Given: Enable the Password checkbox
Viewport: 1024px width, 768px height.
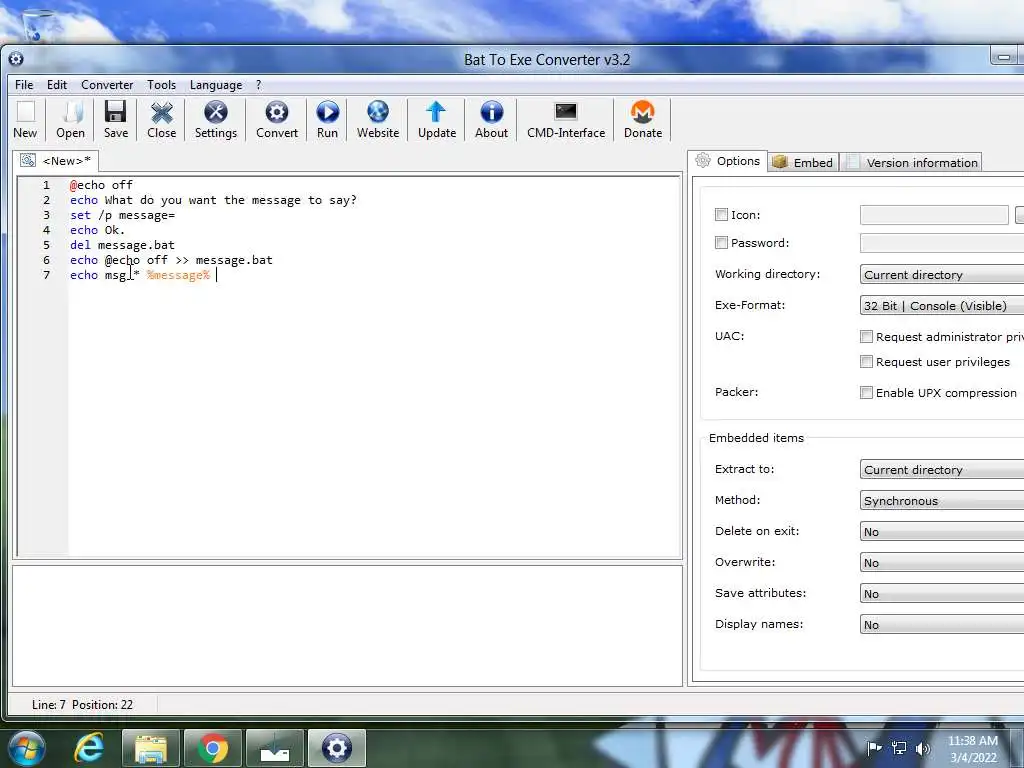Looking at the screenshot, I should coord(721,242).
